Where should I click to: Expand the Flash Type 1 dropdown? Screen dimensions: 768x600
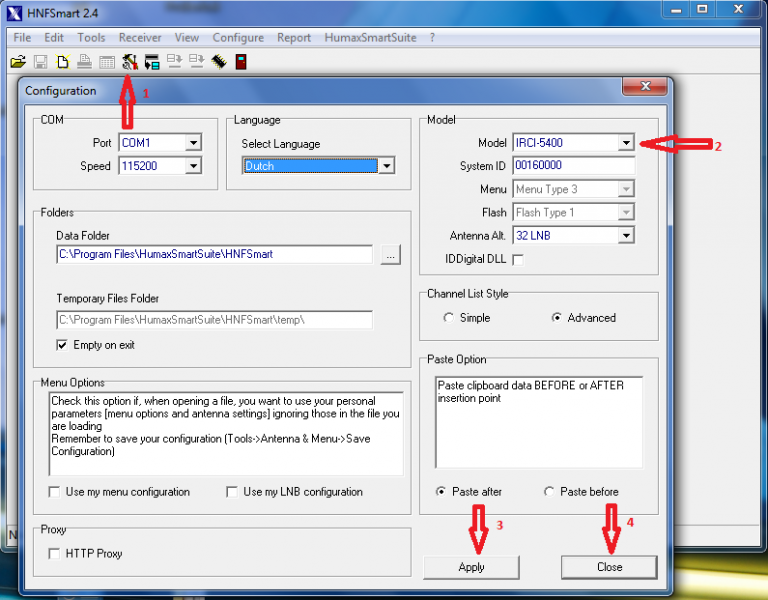click(x=626, y=213)
